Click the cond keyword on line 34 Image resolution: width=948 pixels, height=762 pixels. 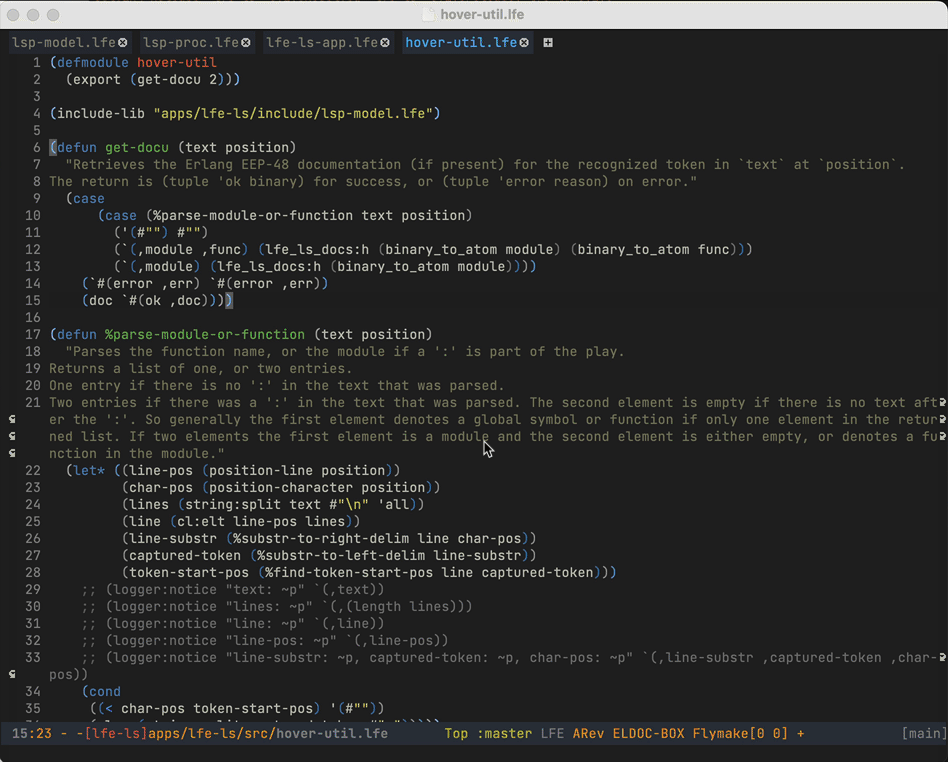point(105,691)
